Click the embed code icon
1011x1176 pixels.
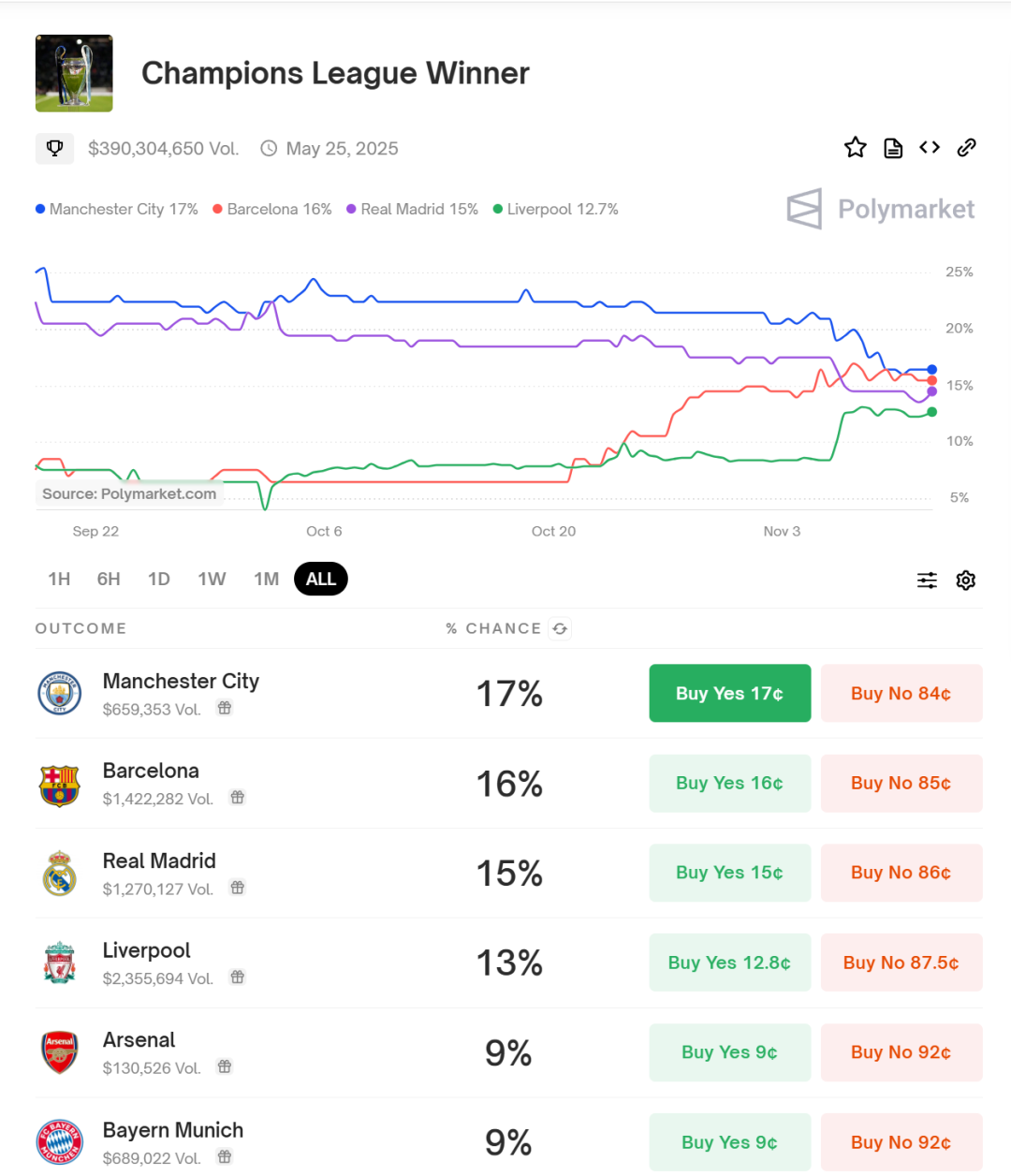point(930,148)
